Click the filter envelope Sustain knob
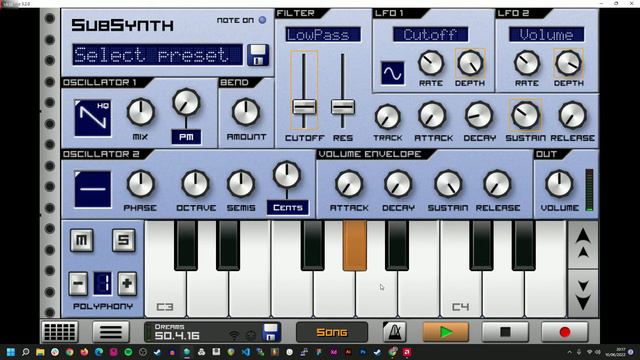Screen dimensions: 640x360 [526, 116]
